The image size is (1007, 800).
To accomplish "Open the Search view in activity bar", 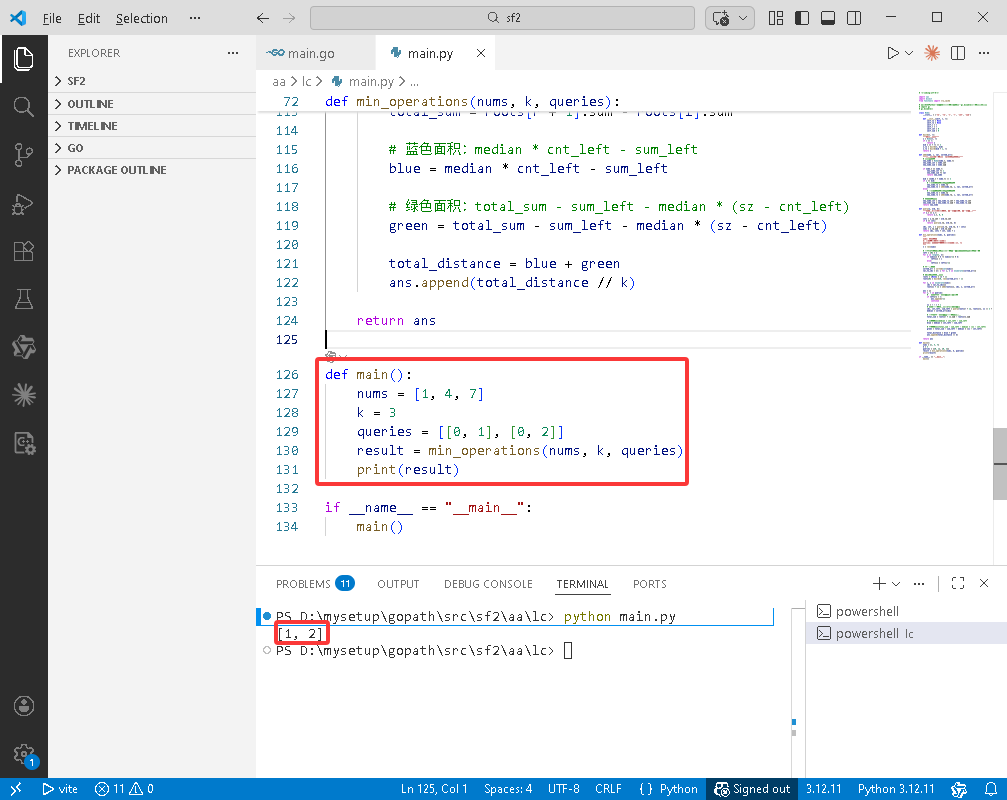I will click(x=24, y=107).
